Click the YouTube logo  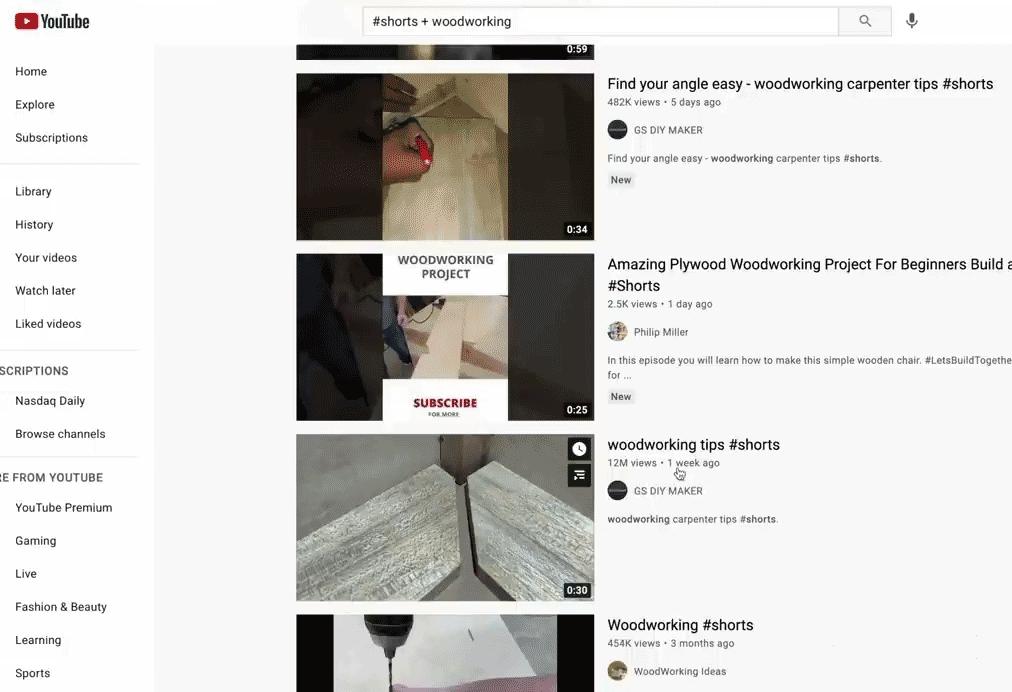(52, 21)
